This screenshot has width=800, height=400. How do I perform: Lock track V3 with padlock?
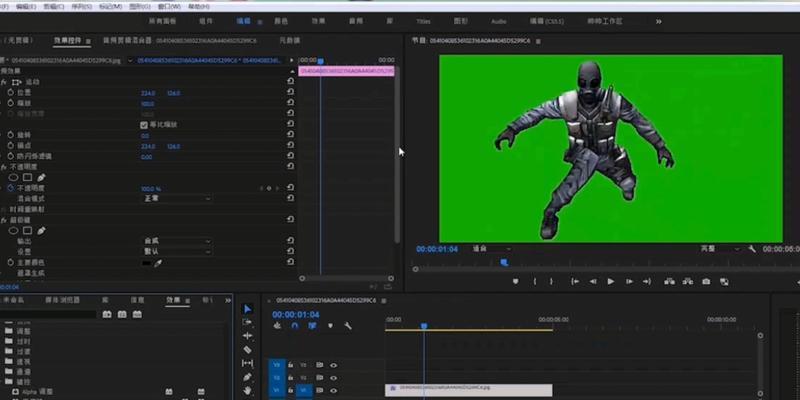290,365
